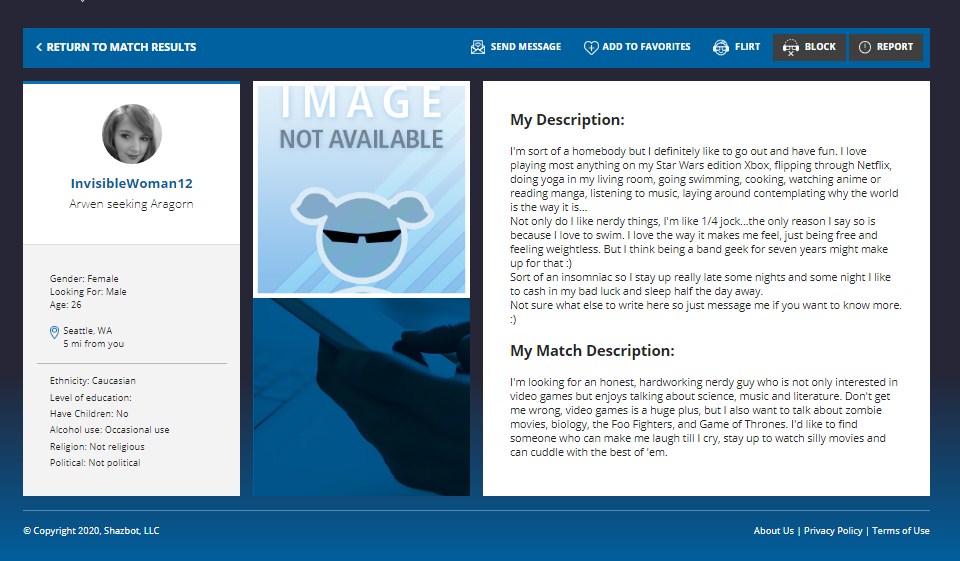
Task: Click the envelope icon for Send Message
Action: [x=478, y=47]
